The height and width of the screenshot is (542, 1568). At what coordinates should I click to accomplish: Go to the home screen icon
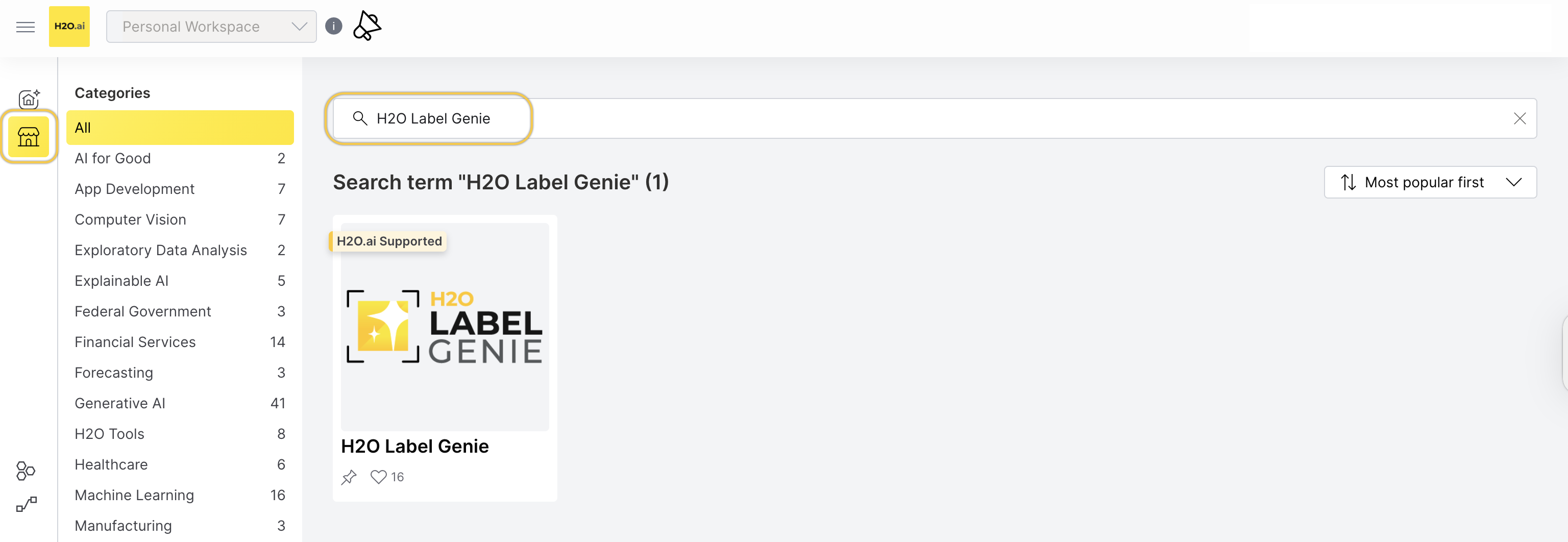[29, 98]
